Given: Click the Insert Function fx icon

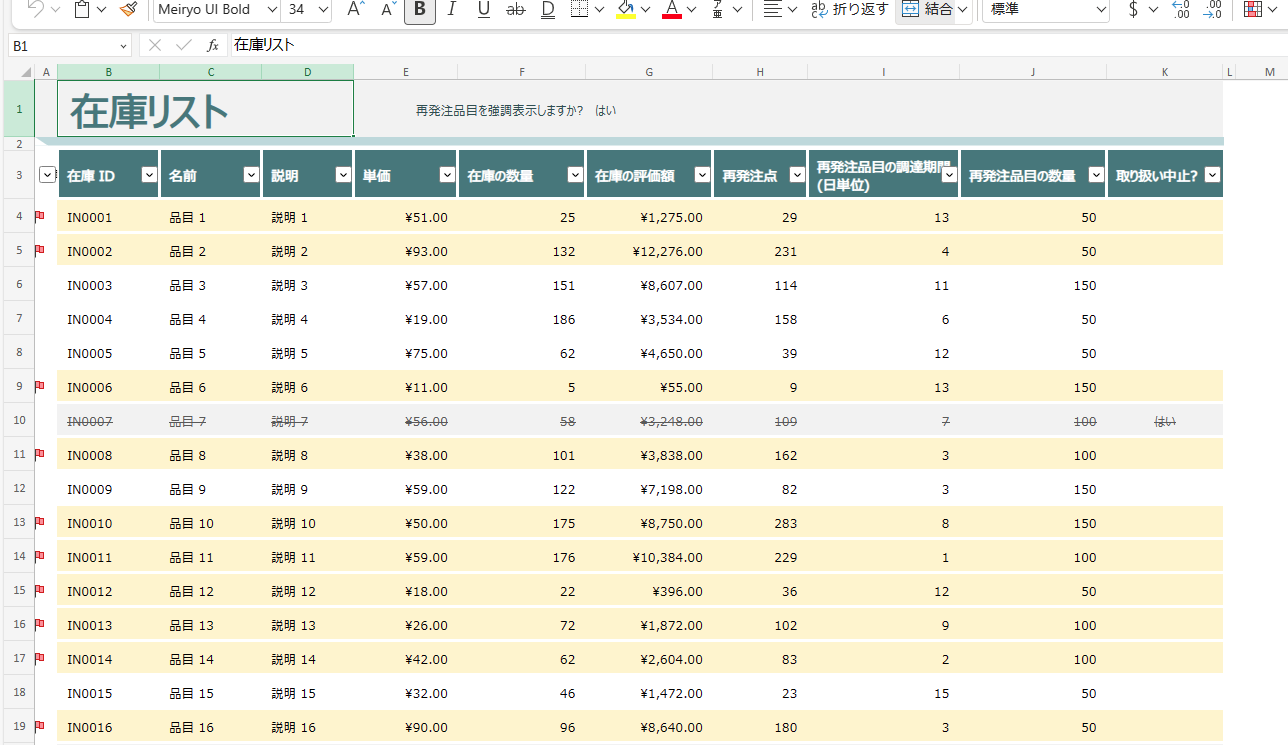Looking at the screenshot, I should tap(213, 46).
